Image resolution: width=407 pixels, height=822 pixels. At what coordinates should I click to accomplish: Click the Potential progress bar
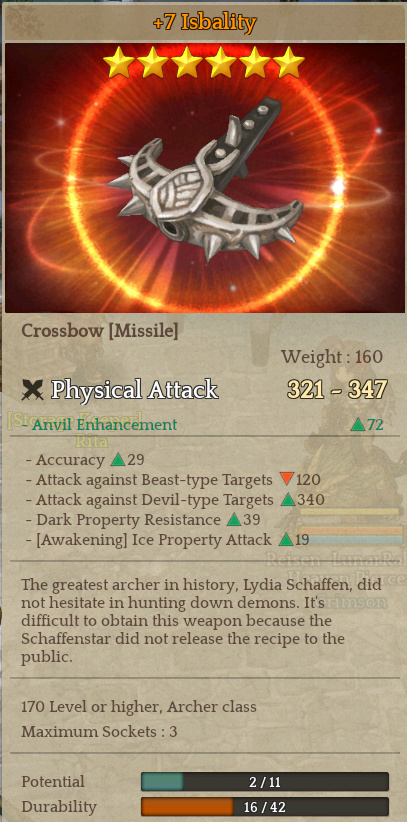pyautogui.click(x=265, y=782)
